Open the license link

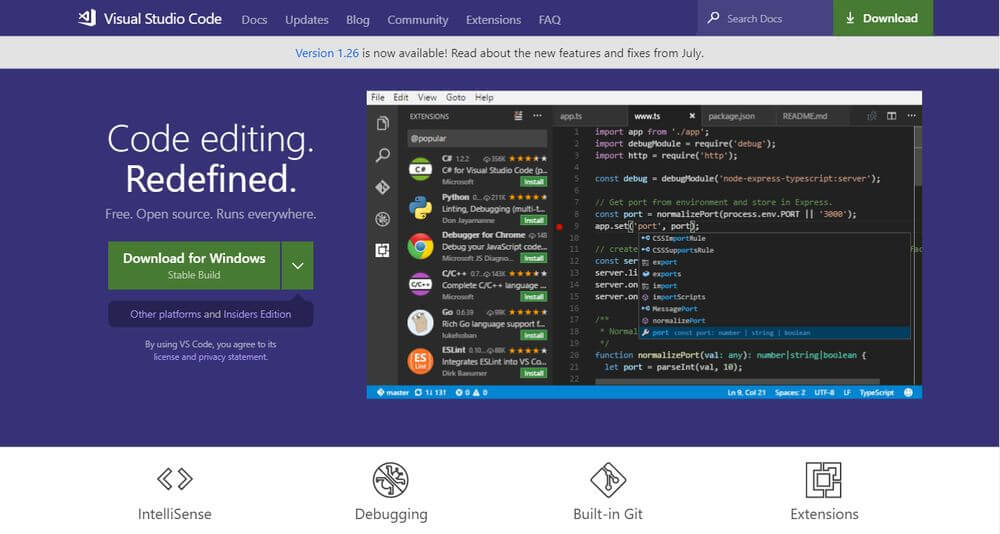coord(166,357)
